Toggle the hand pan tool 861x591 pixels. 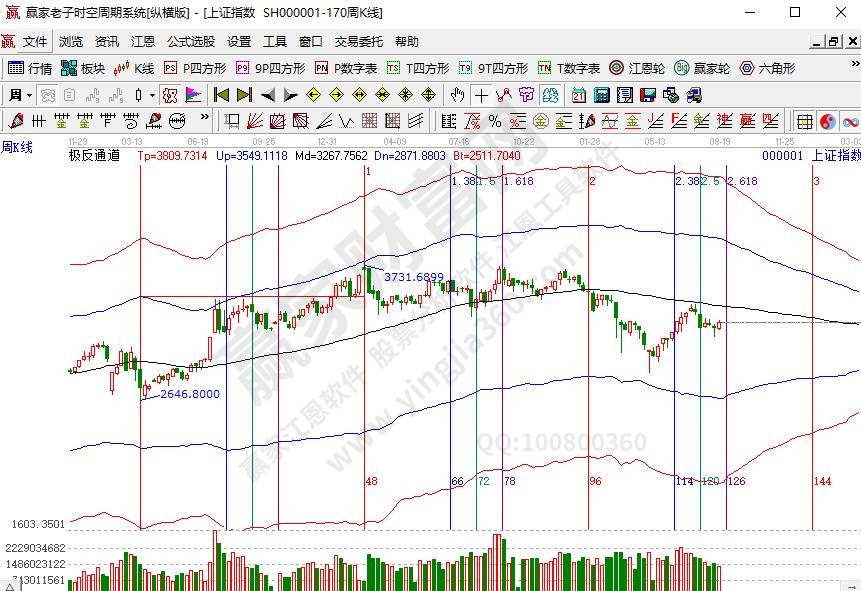point(457,95)
